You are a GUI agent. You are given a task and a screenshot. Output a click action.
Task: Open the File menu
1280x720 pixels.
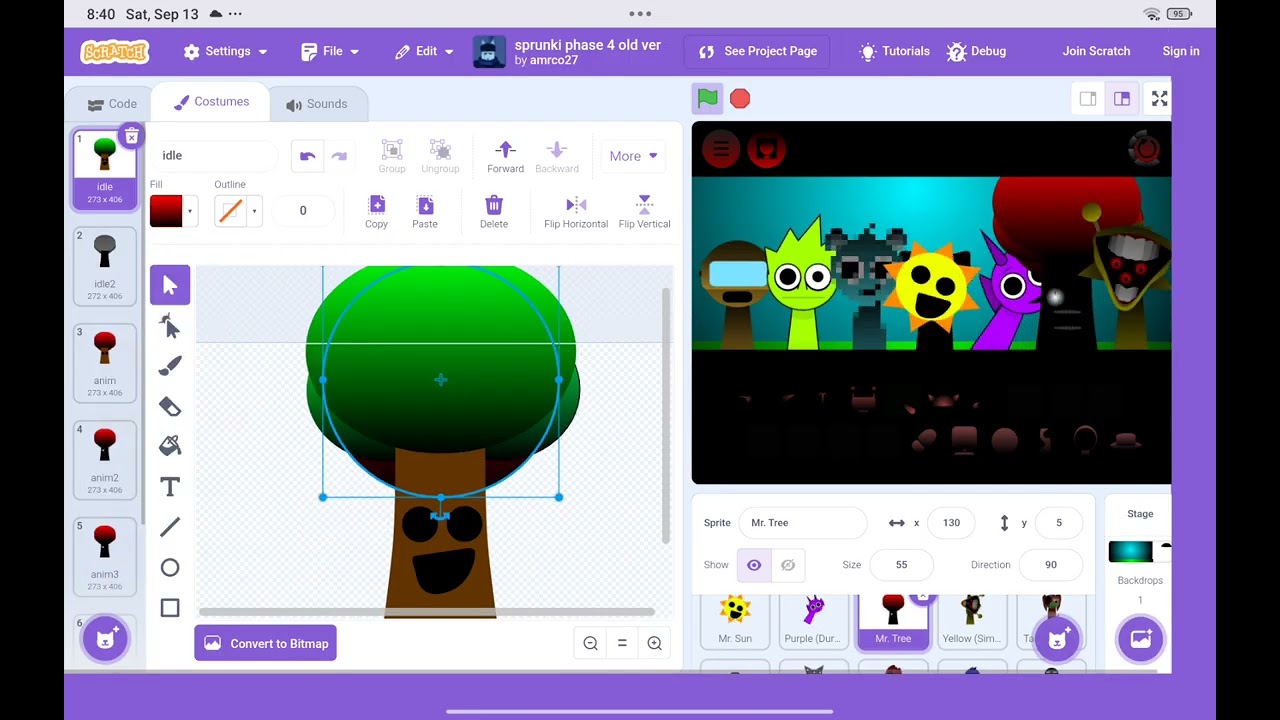click(330, 51)
